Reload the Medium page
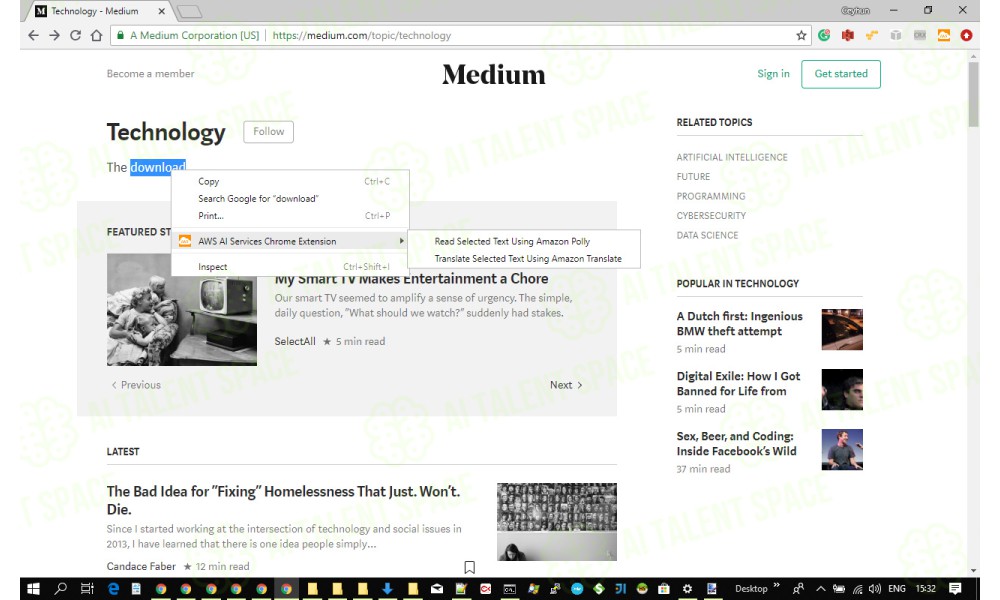1000x600 pixels. click(75, 36)
